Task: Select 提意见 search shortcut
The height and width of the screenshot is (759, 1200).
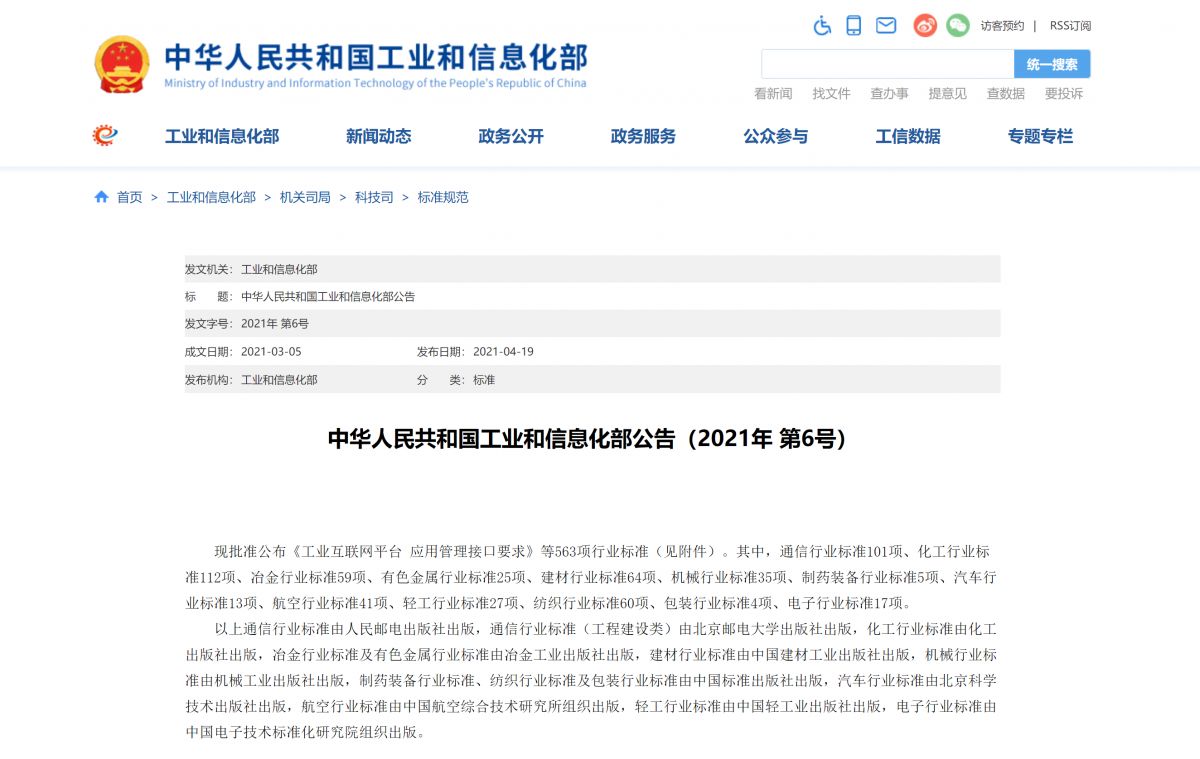Action: point(947,94)
